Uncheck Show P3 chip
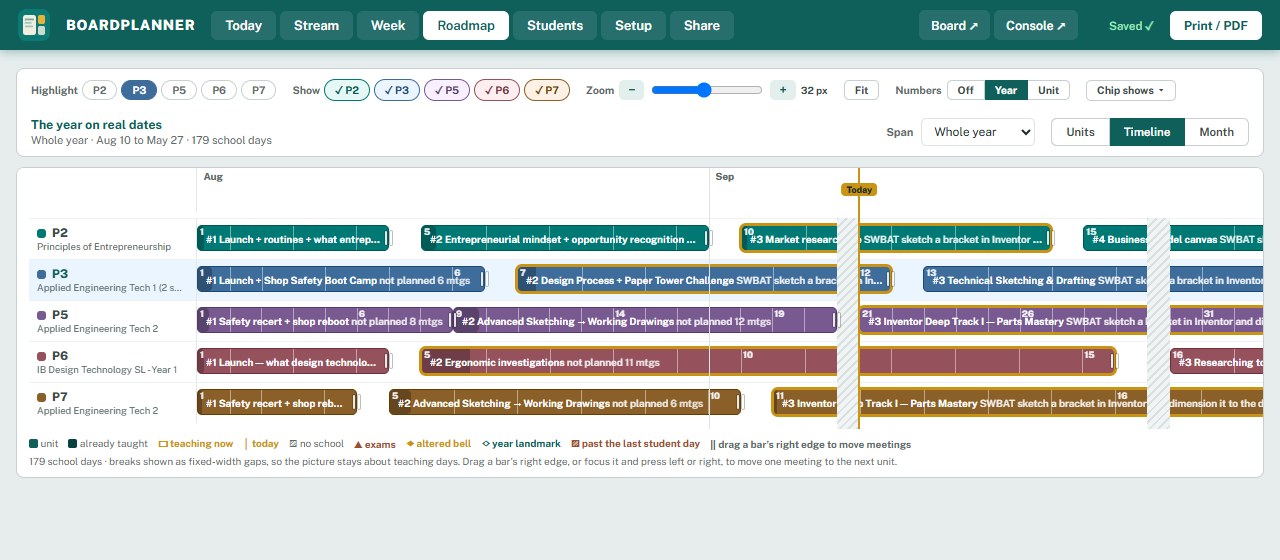The width and height of the screenshot is (1280, 560). coord(397,90)
